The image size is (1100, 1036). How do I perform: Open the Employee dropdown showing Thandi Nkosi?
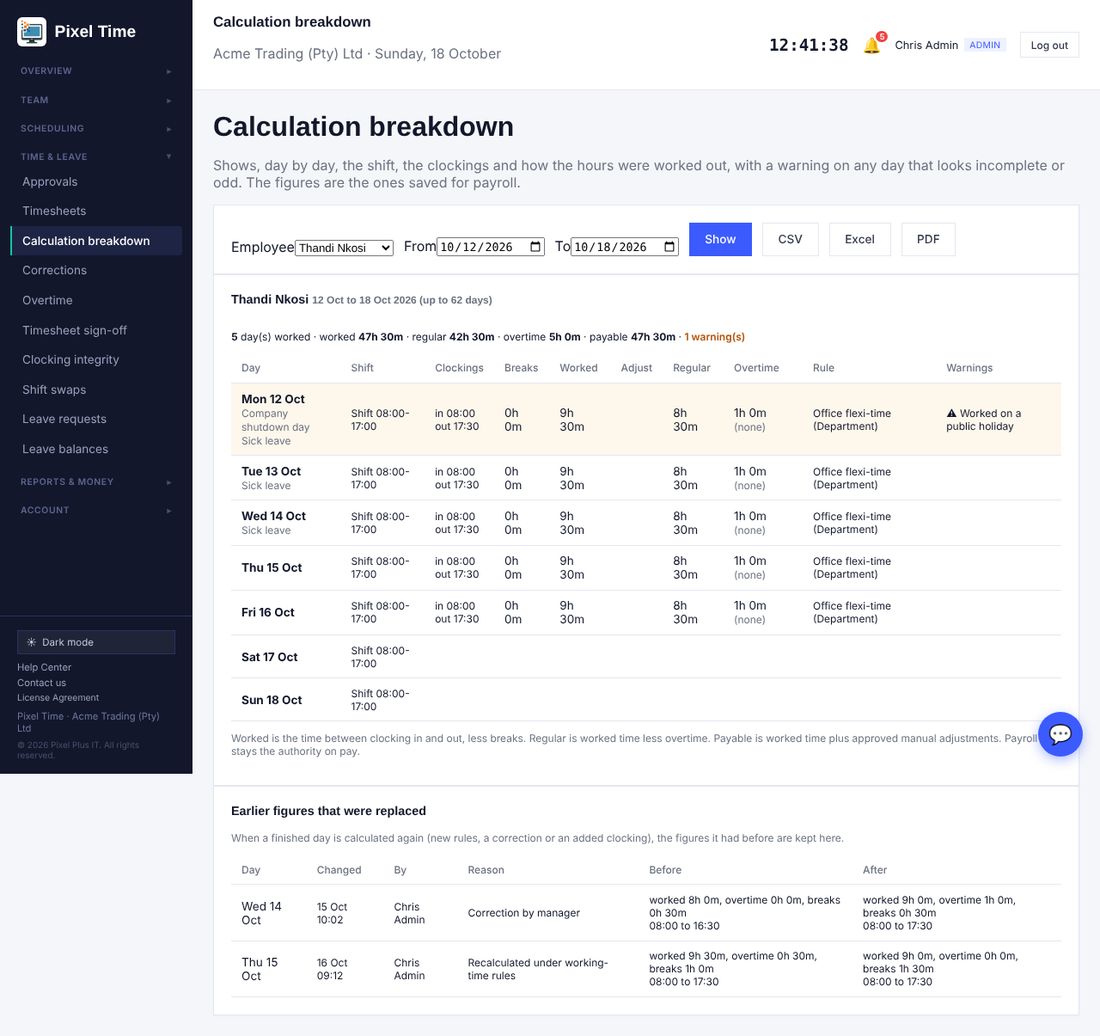[344, 248]
